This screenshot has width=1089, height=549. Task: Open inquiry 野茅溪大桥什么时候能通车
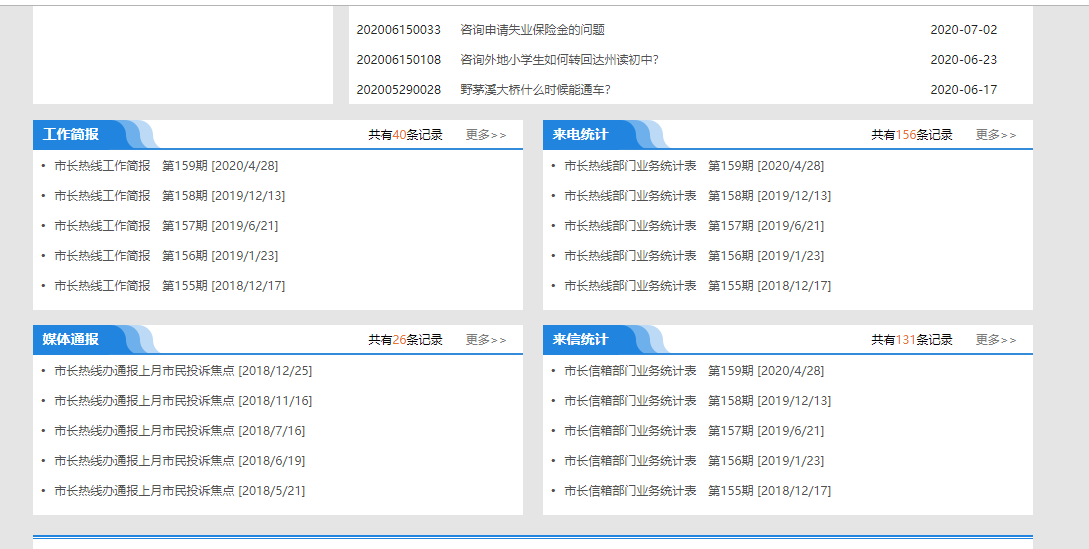(x=535, y=90)
